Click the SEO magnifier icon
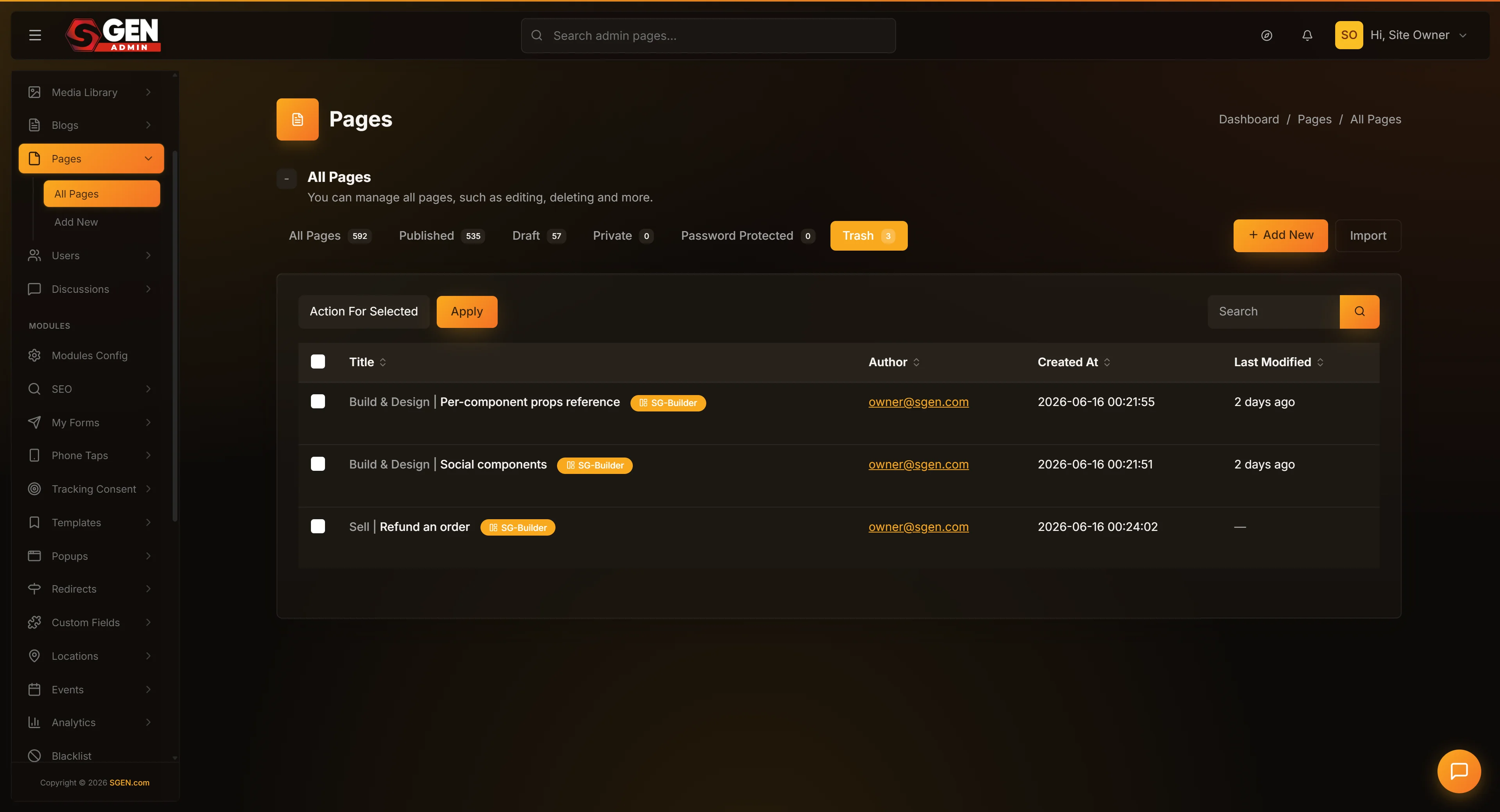 34,388
